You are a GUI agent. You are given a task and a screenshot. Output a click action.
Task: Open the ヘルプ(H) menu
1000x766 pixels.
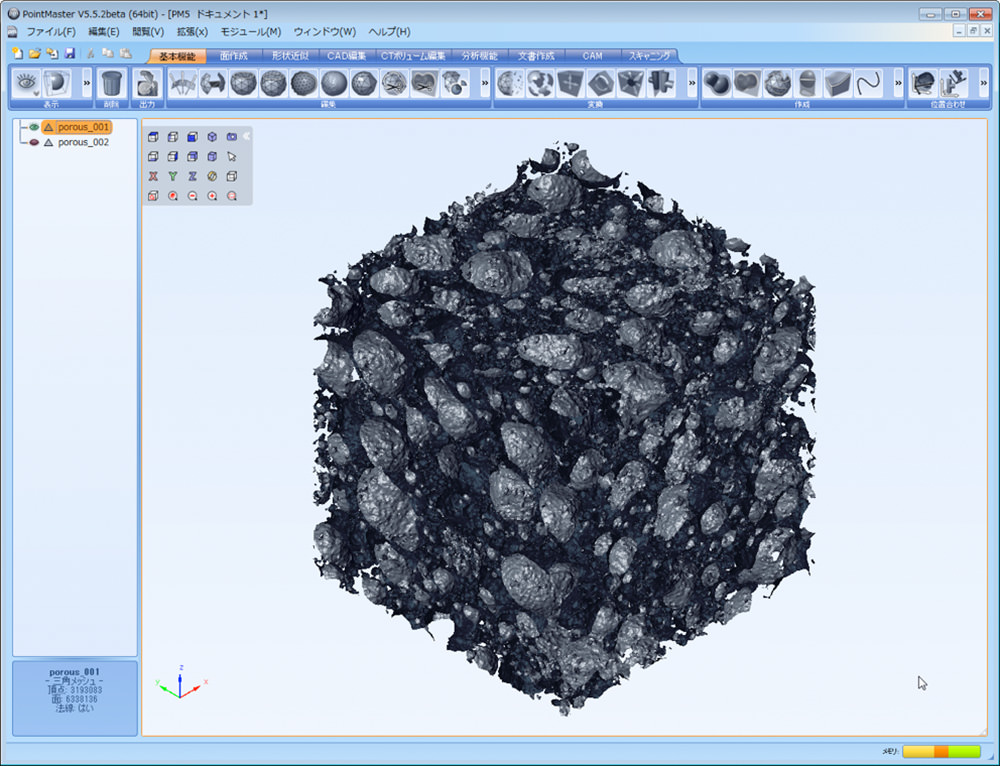coord(389,31)
